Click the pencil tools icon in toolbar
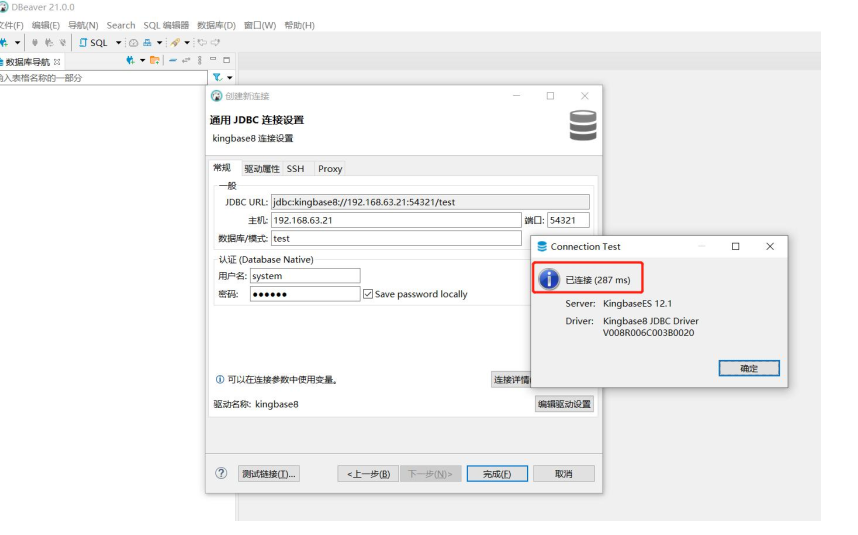Screen dimensions: 858x535 [175, 43]
